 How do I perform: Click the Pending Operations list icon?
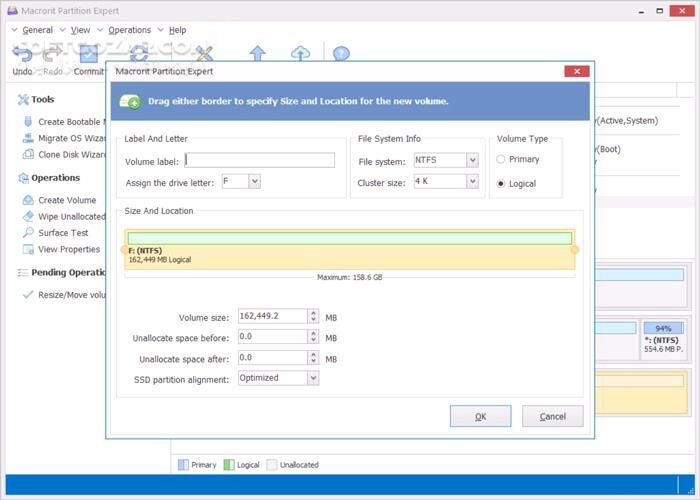click(23, 272)
